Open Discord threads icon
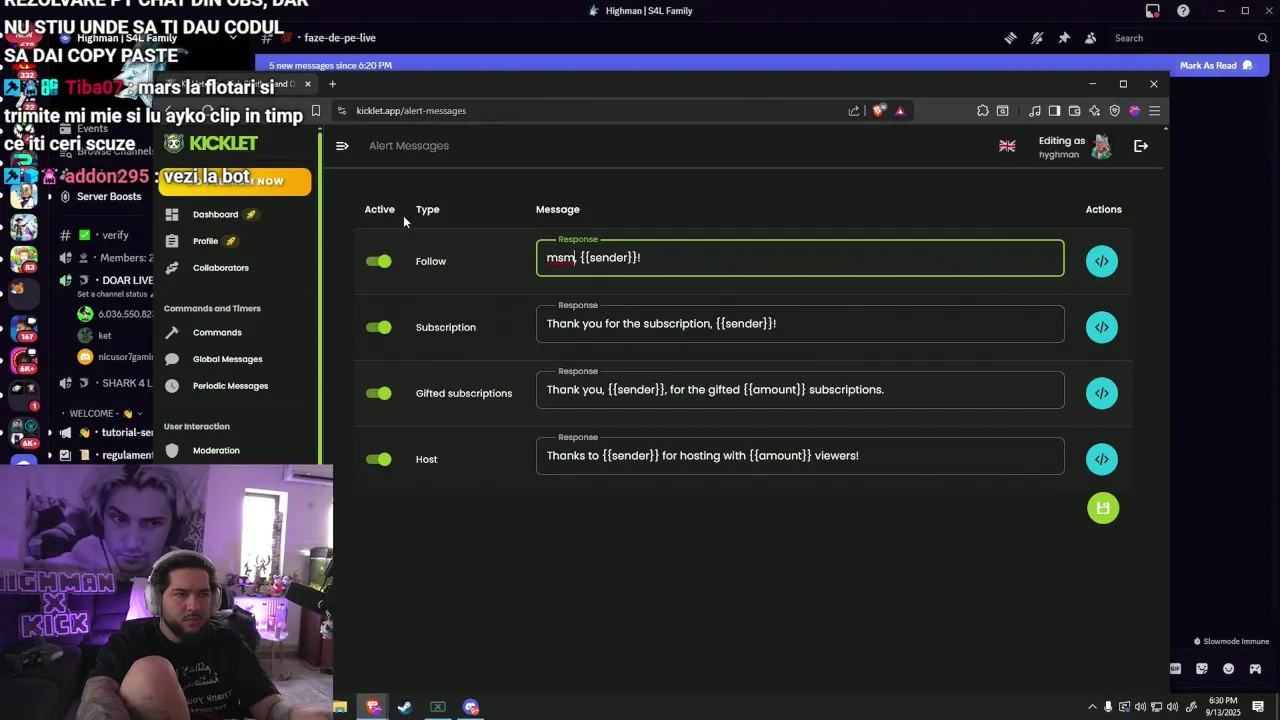 click(x=1010, y=38)
